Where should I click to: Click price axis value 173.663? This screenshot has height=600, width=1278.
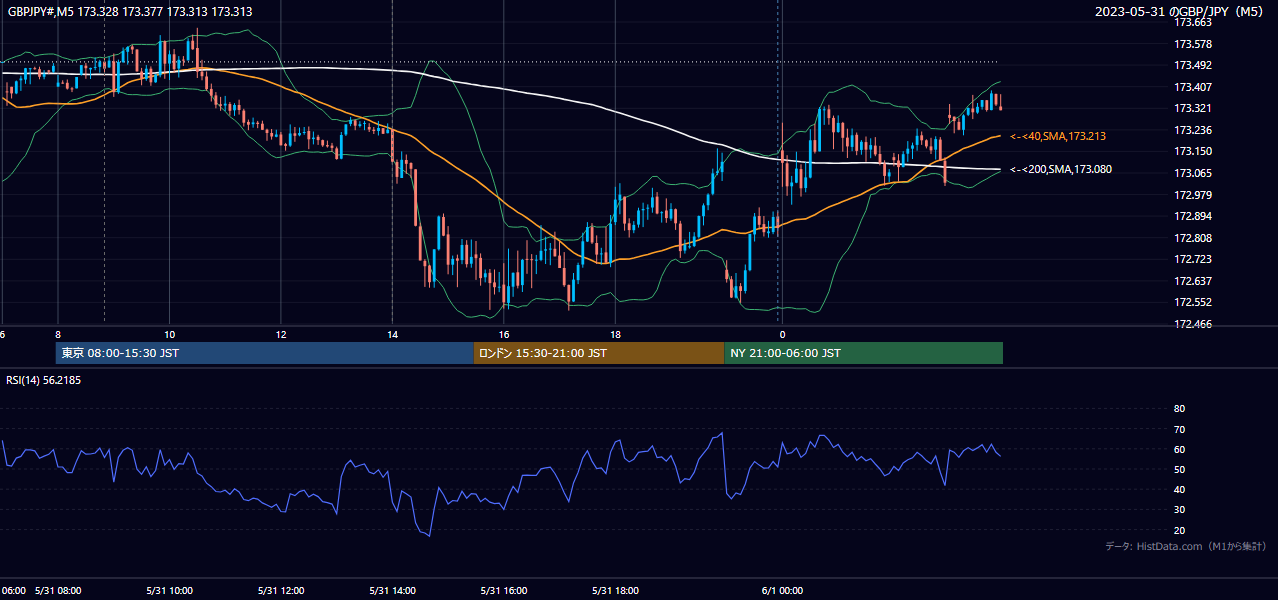[x=1193, y=22]
